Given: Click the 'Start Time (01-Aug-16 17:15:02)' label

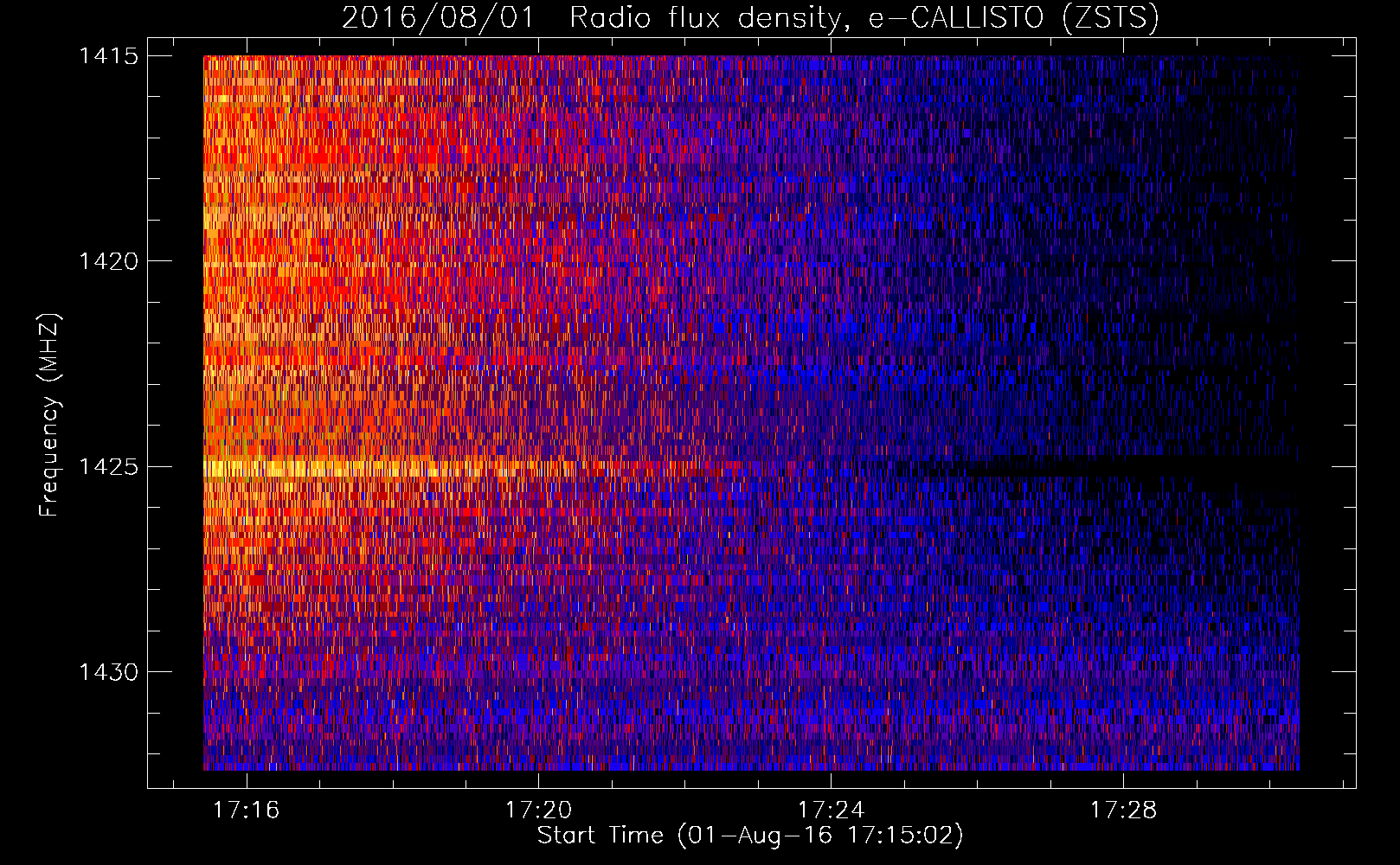Looking at the screenshot, I should click(x=750, y=836).
